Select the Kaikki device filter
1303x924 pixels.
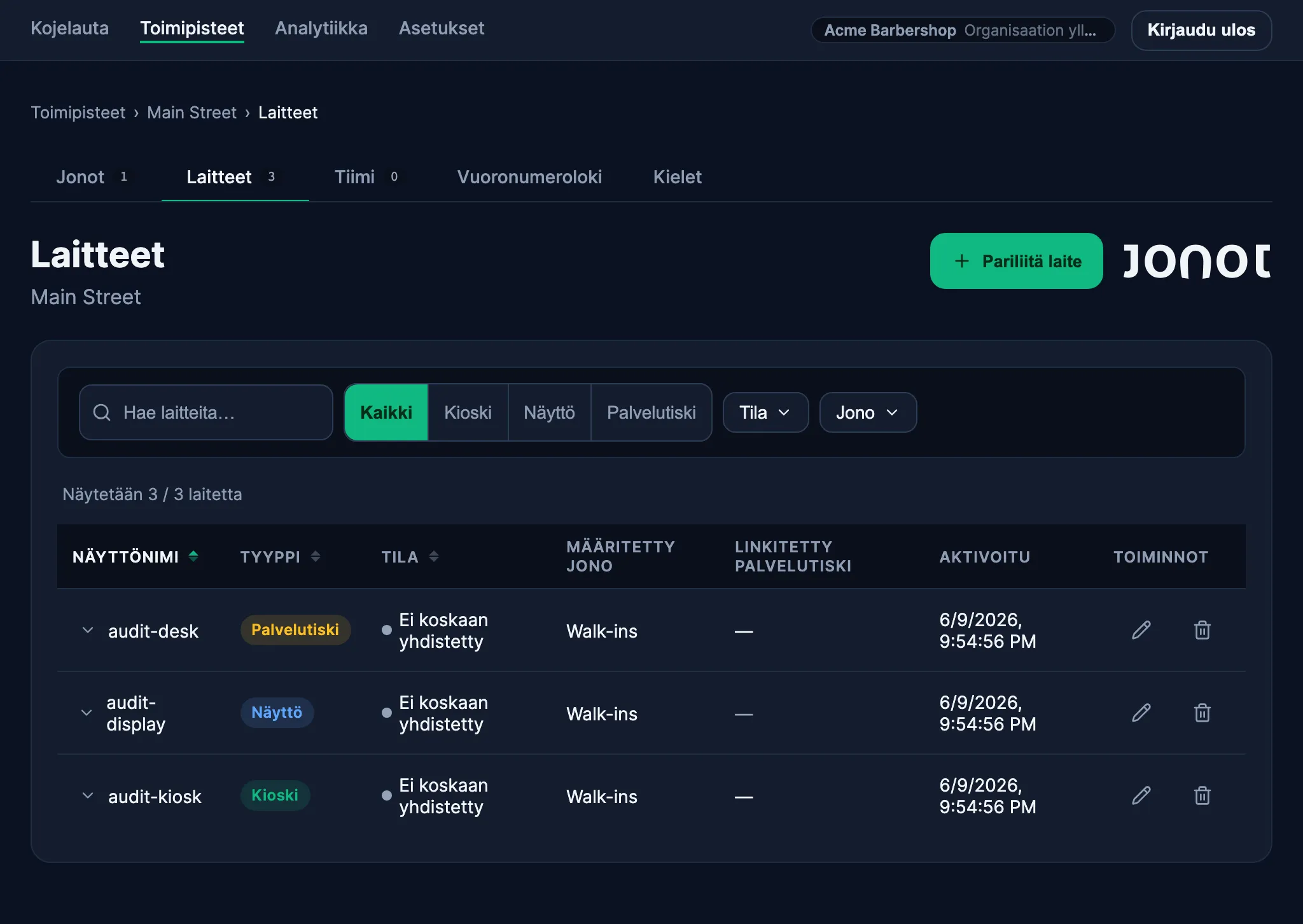click(x=386, y=412)
